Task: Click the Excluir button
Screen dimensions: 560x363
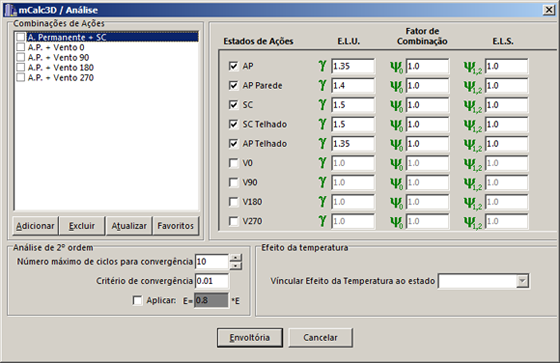Action: click(x=82, y=226)
